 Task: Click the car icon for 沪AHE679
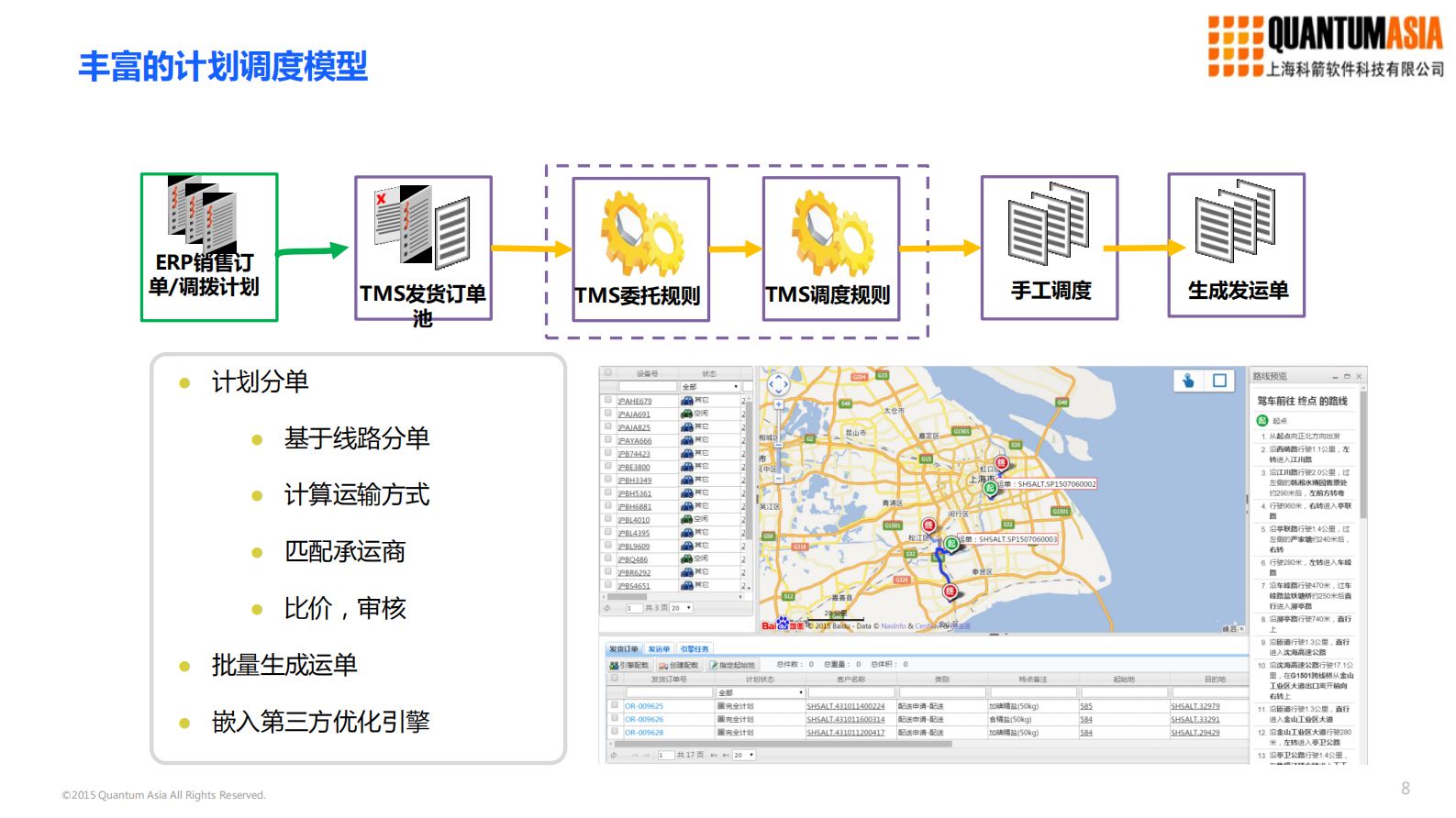[x=686, y=401]
